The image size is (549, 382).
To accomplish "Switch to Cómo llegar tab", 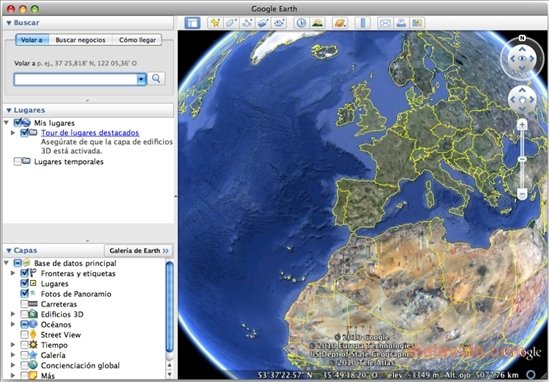I will coord(137,40).
